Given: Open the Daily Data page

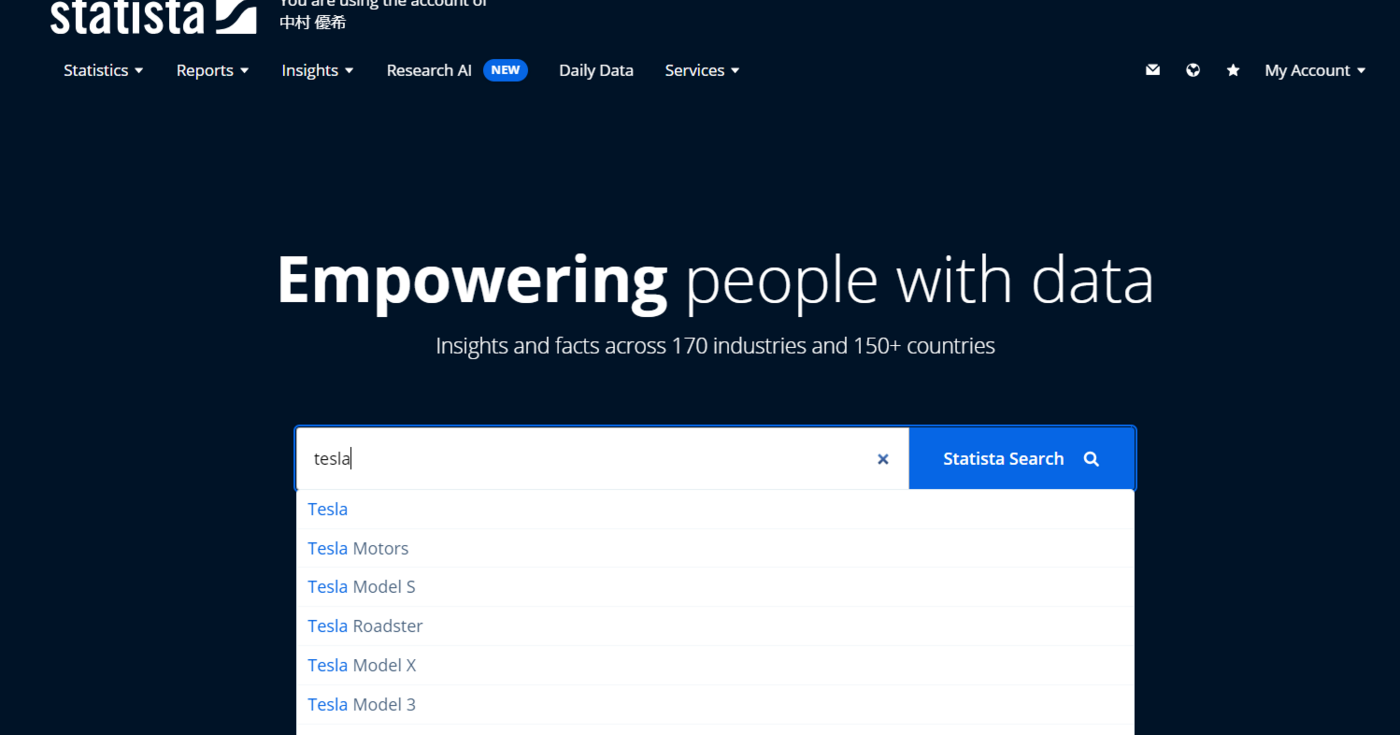Looking at the screenshot, I should 596,70.
